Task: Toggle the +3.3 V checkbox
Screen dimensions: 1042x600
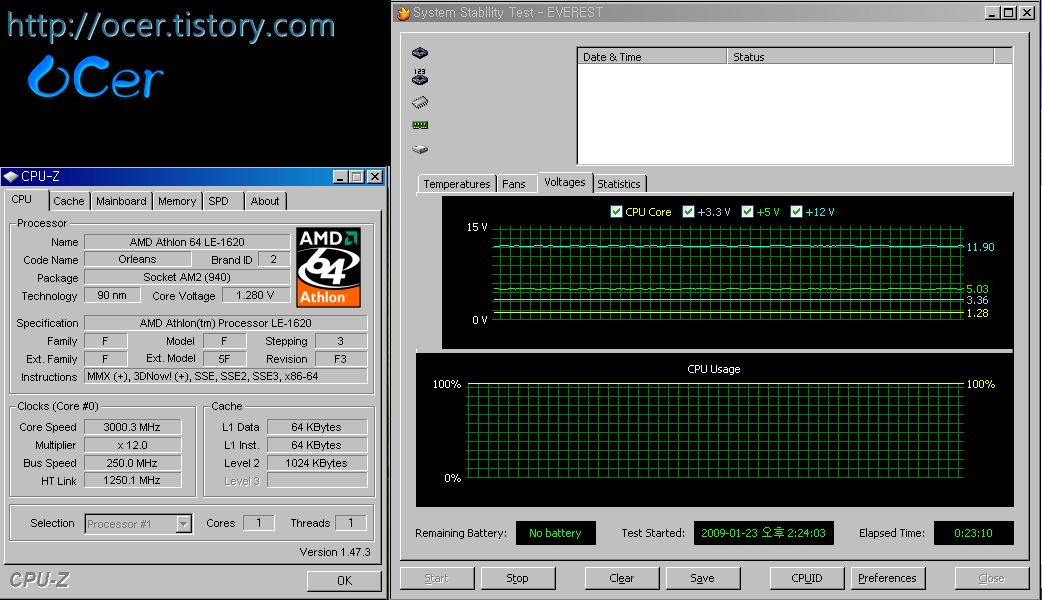Action: tap(688, 212)
